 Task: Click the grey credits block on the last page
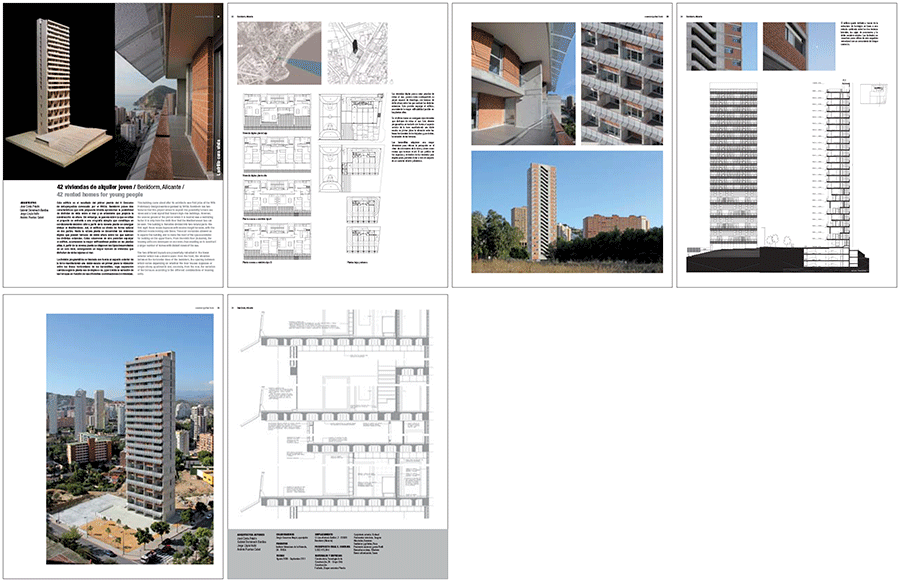(338, 553)
